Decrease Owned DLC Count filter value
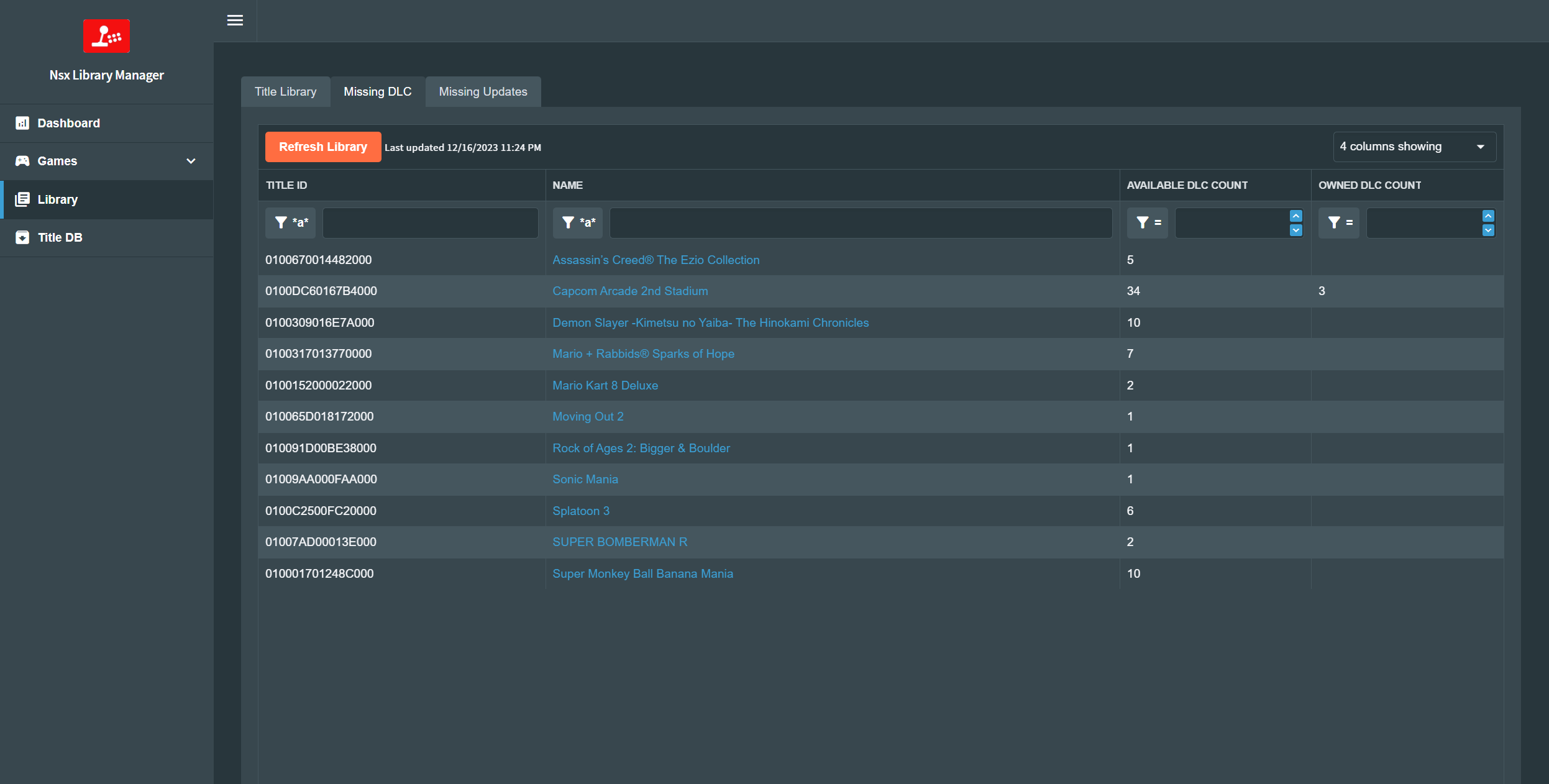This screenshot has height=784, width=1549. tap(1488, 230)
